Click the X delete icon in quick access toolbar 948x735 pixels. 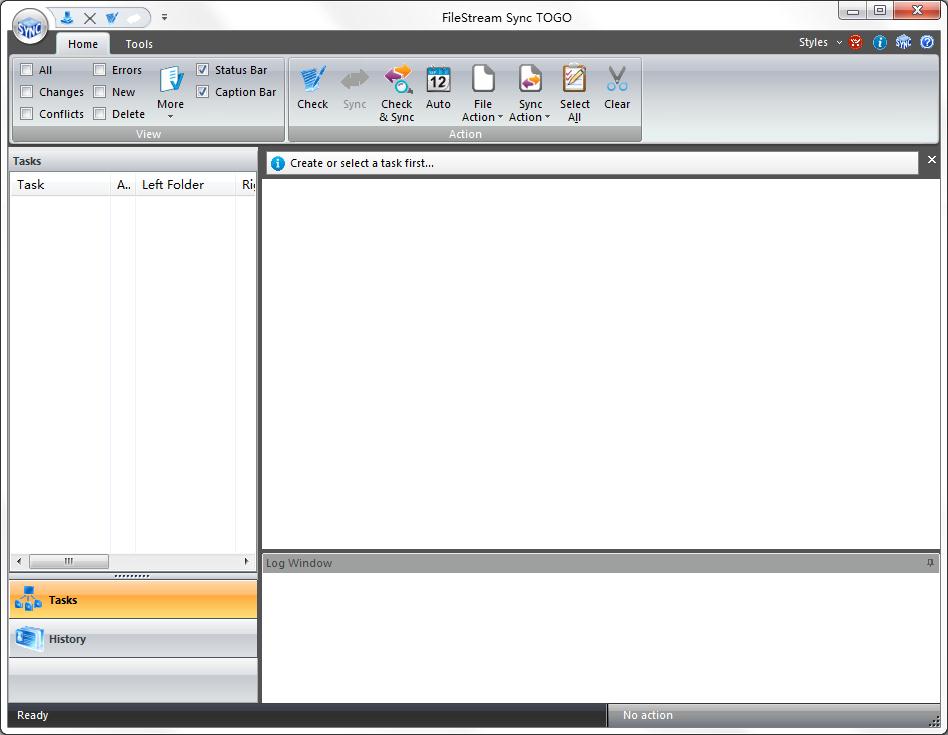click(x=89, y=18)
